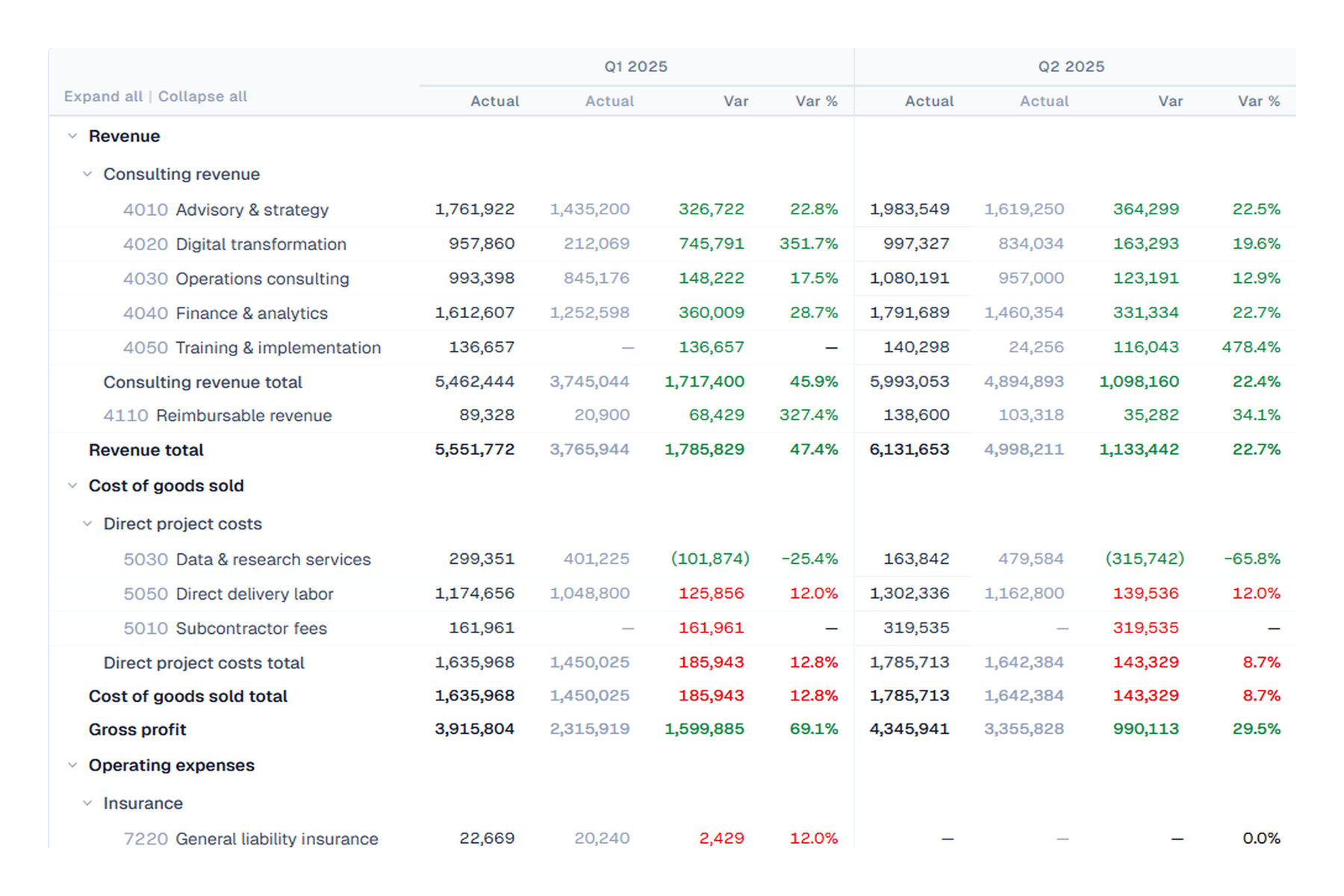
Task: Select the 4110 Reimbursable revenue row
Action: click(x=672, y=415)
